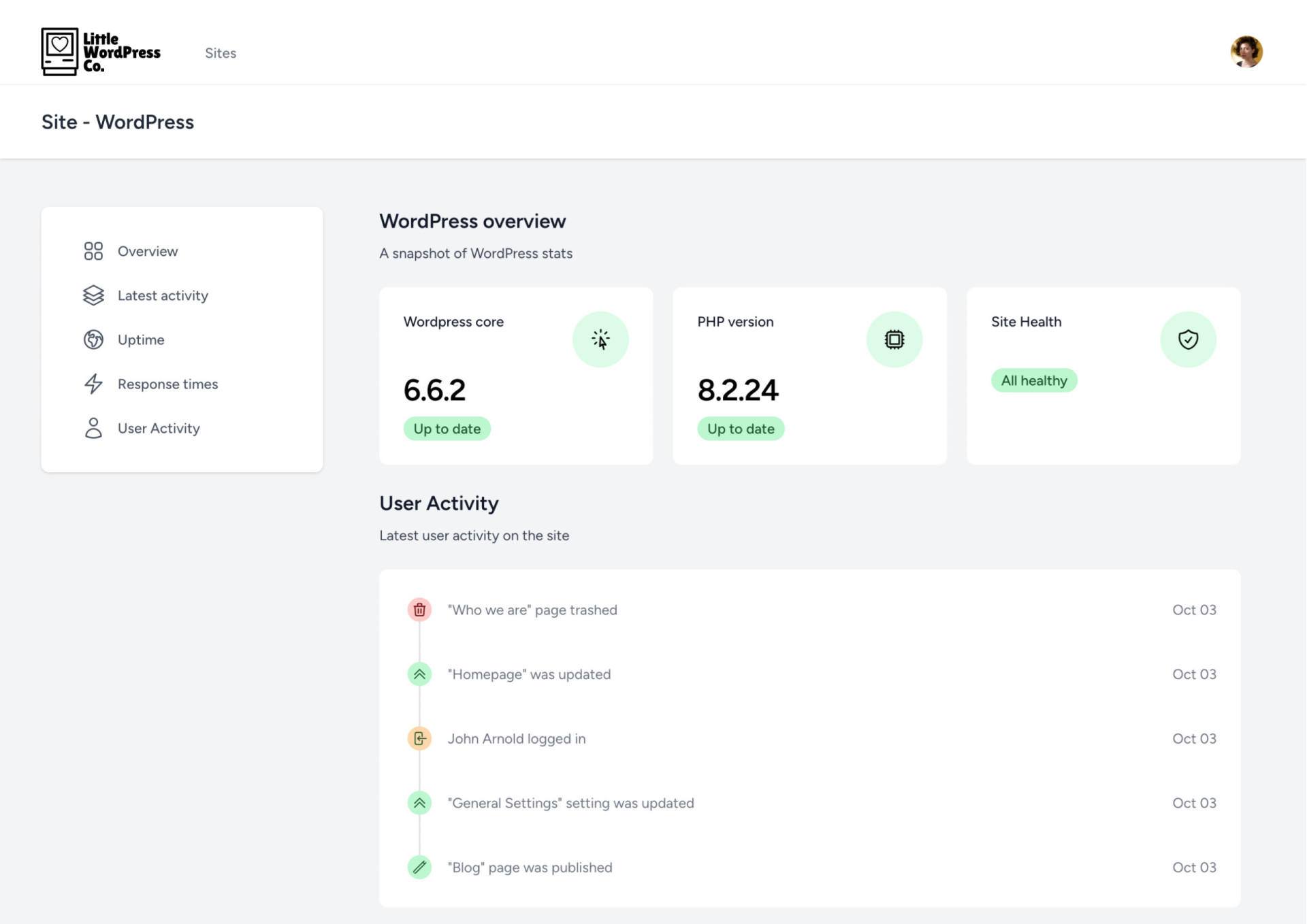Click the PHP version card title

pyautogui.click(x=735, y=322)
